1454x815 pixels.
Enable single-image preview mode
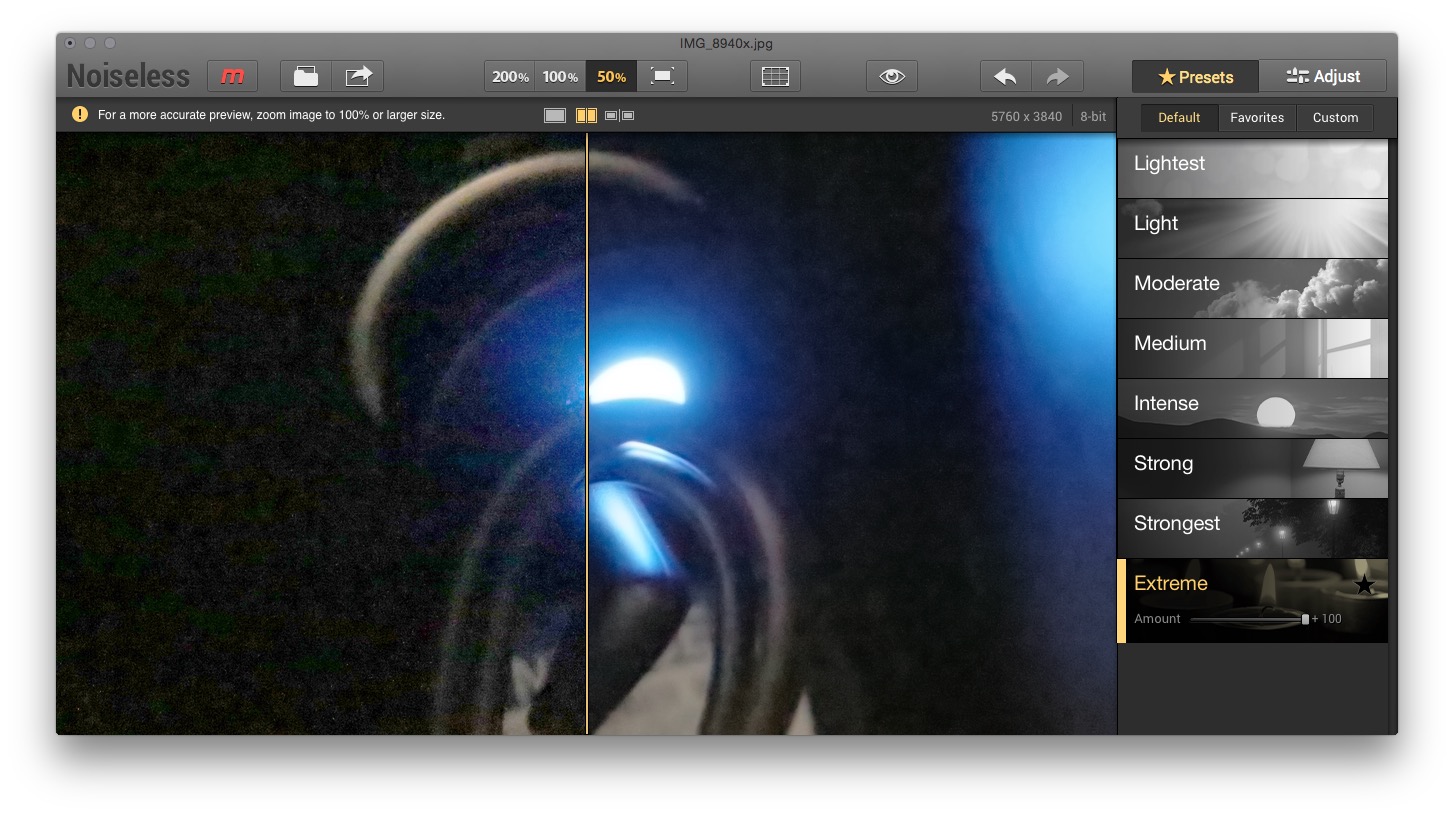[x=554, y=115]
